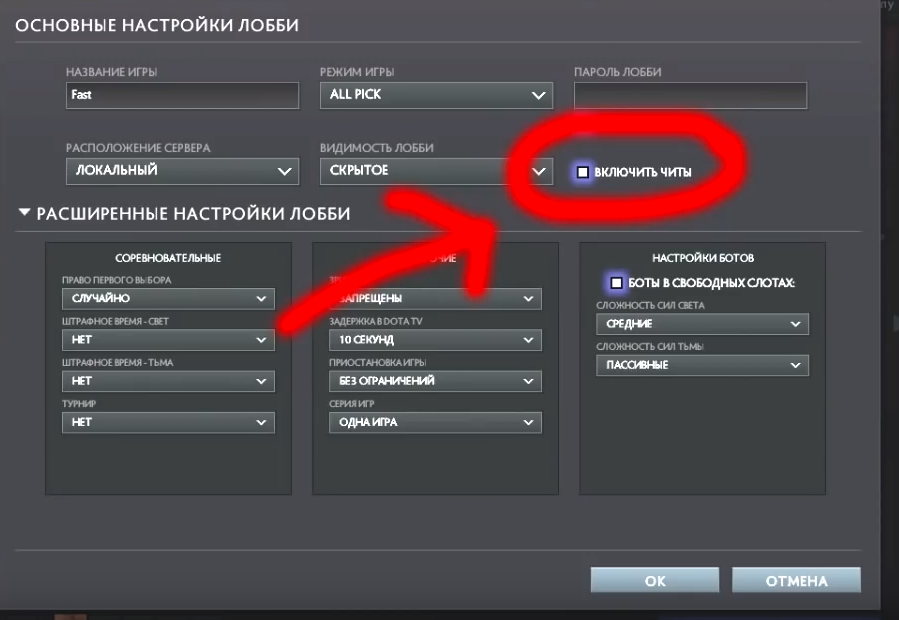Open the РЕЖИМ ИГРЫ dropdown showing ALL PICK

(436, 95)
